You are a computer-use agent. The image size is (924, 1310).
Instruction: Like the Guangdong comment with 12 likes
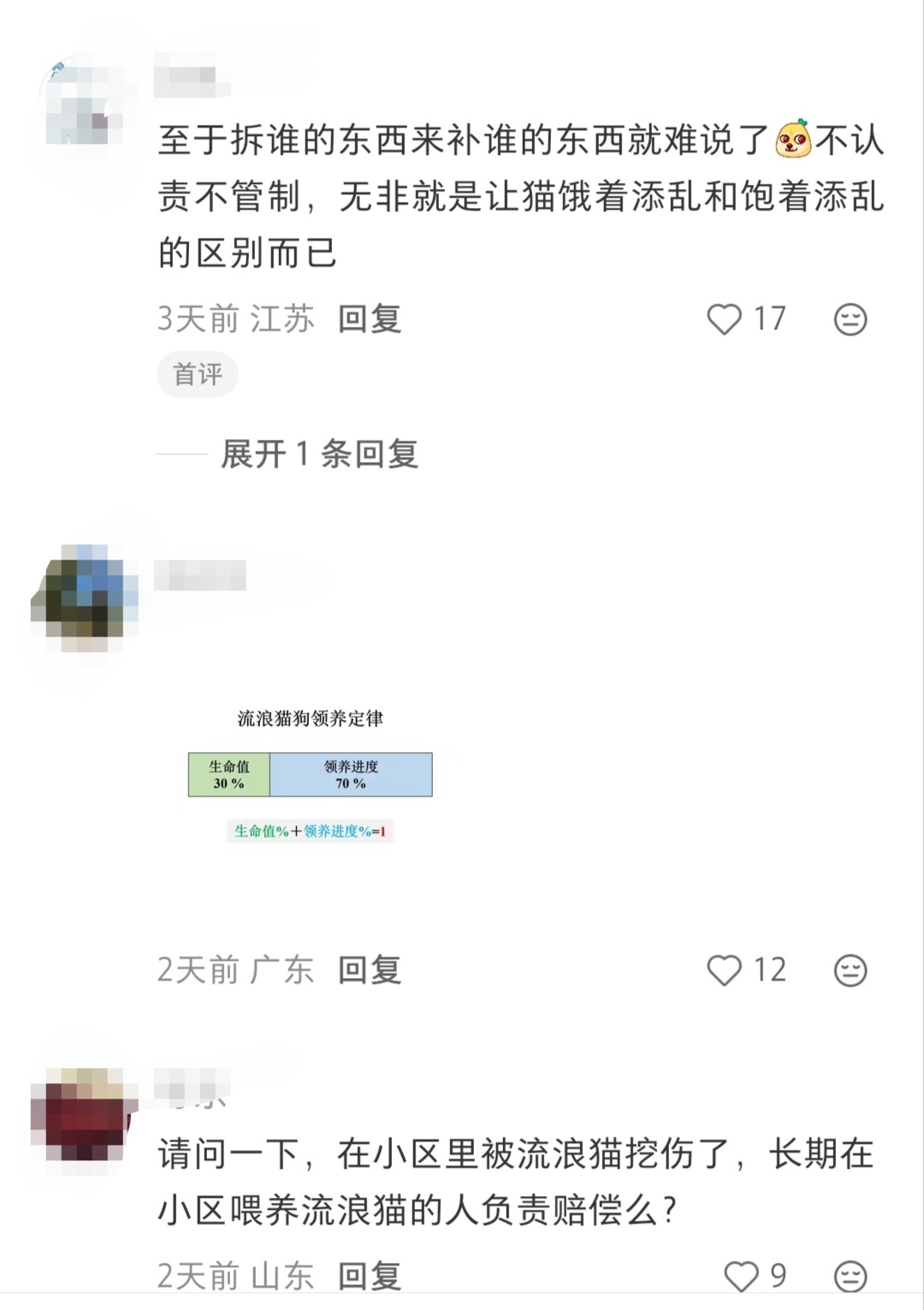[x=724, y=970]
